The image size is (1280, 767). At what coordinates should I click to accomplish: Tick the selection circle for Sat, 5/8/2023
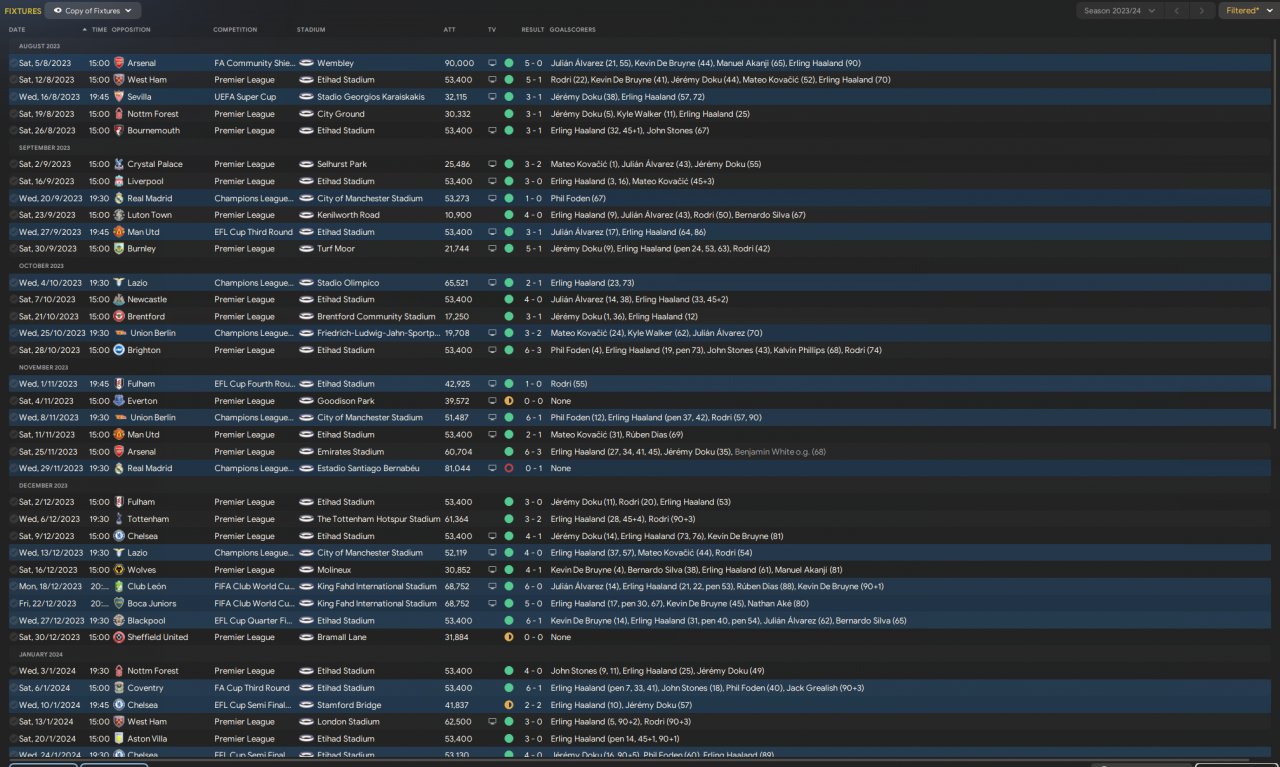[x=14, y=63]
